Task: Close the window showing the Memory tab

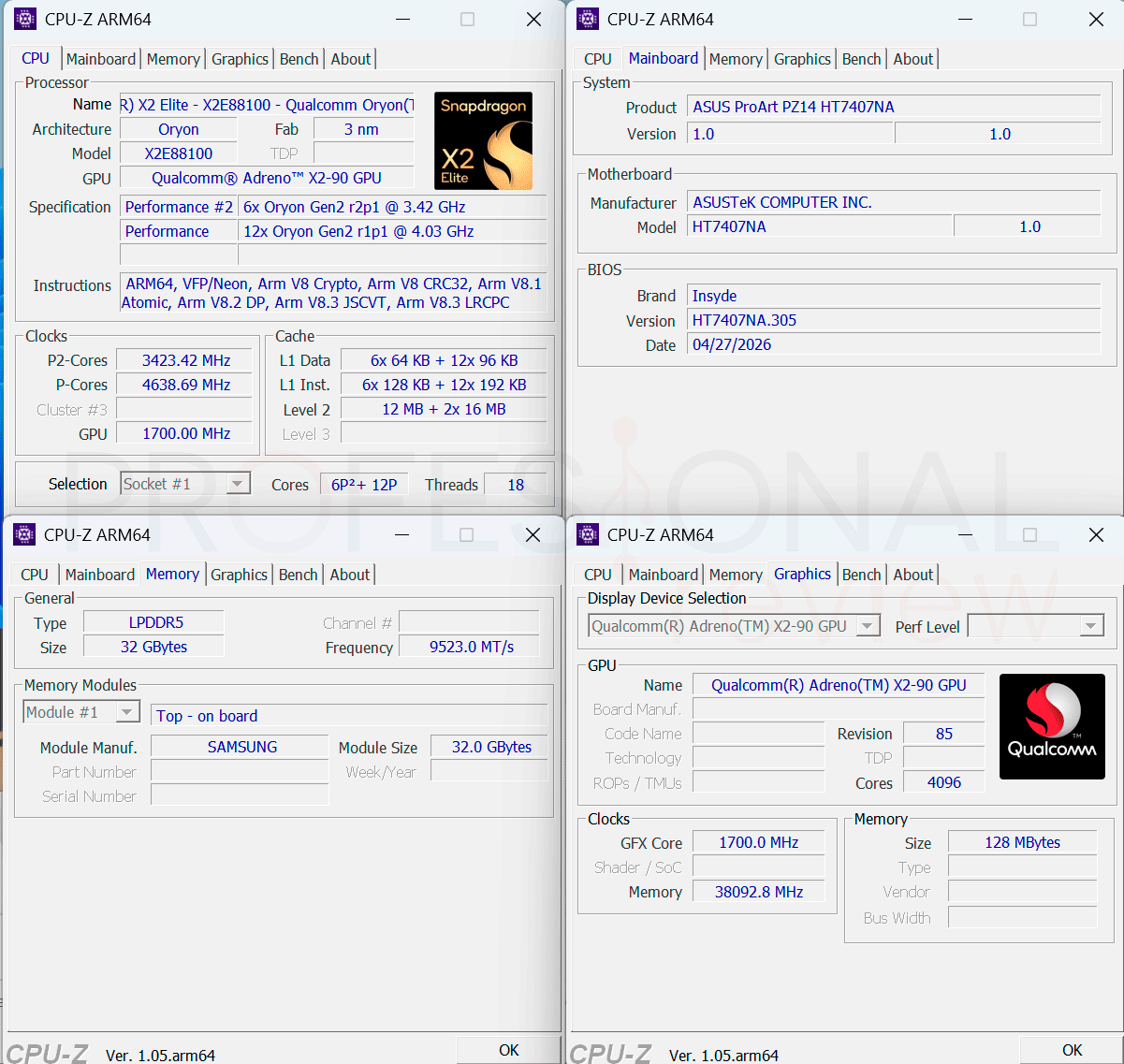Action: [533, 534]
